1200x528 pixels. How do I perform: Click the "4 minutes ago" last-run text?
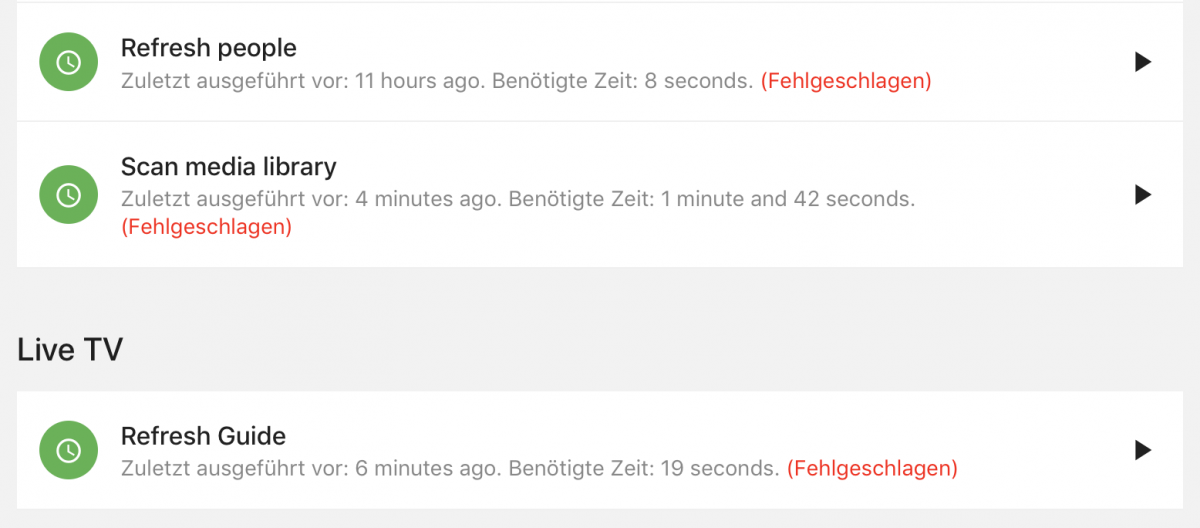point(427,199)
